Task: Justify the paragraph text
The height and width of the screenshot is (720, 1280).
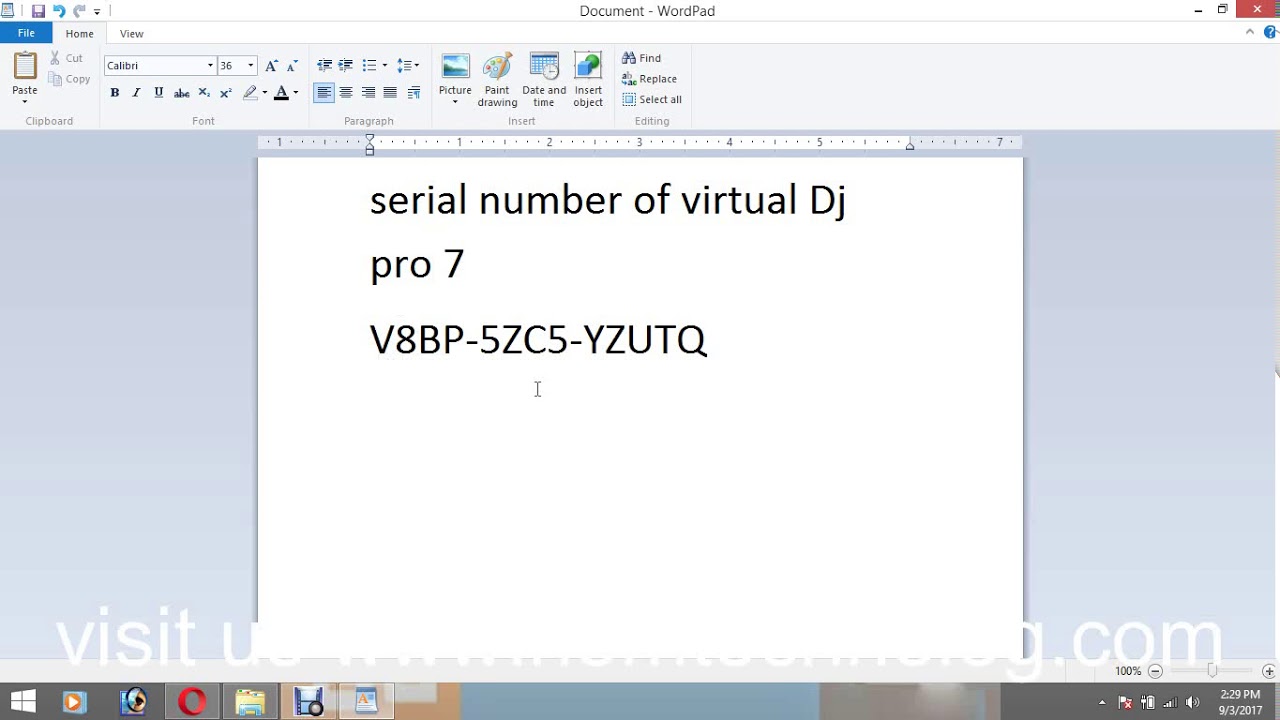Action: pyautogui.click(x=390, y=93)
